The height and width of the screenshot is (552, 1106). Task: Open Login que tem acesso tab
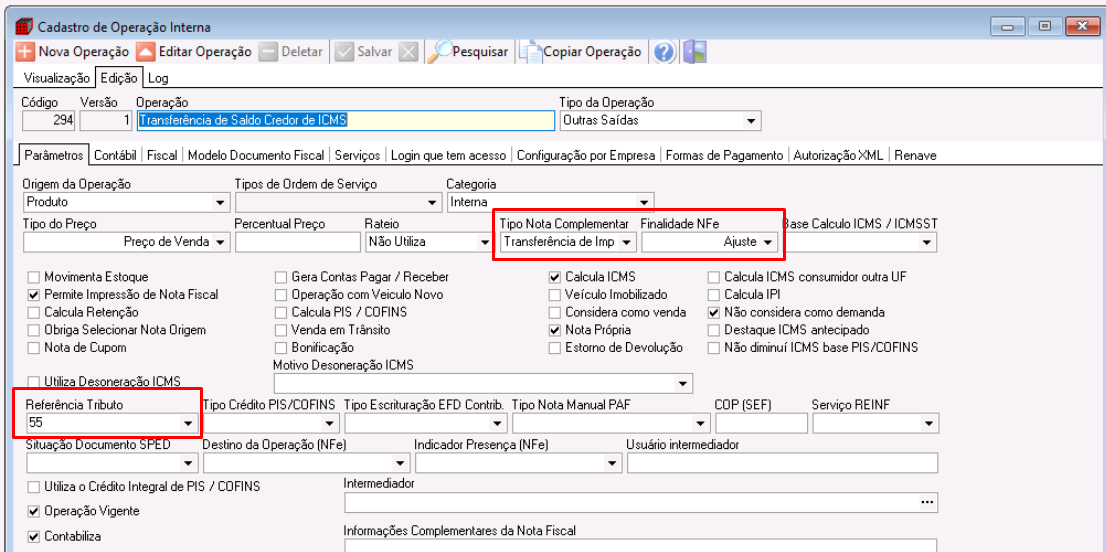pyautogui.click(x=449, y=155)
